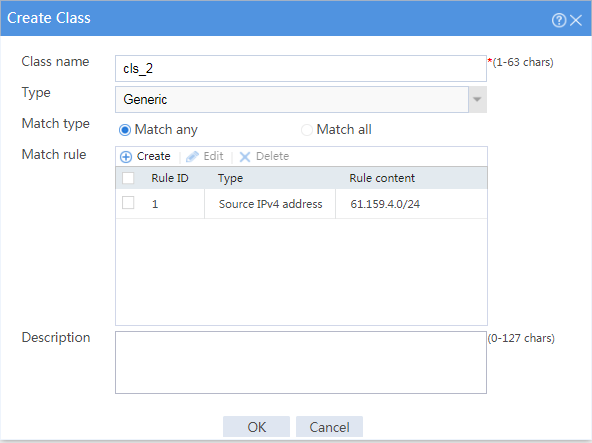Click the help question mark icon
The height and width of the screenshot is (443, 592).
point(559,20)
